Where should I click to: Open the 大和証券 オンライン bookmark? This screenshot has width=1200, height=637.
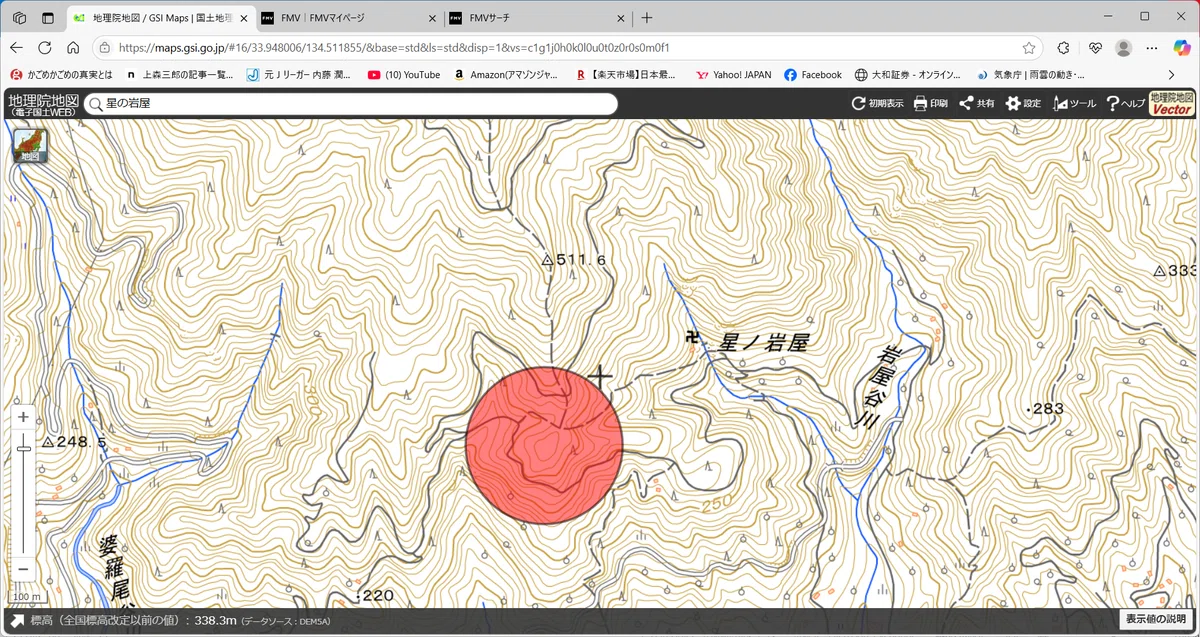(x=908, y=75)
